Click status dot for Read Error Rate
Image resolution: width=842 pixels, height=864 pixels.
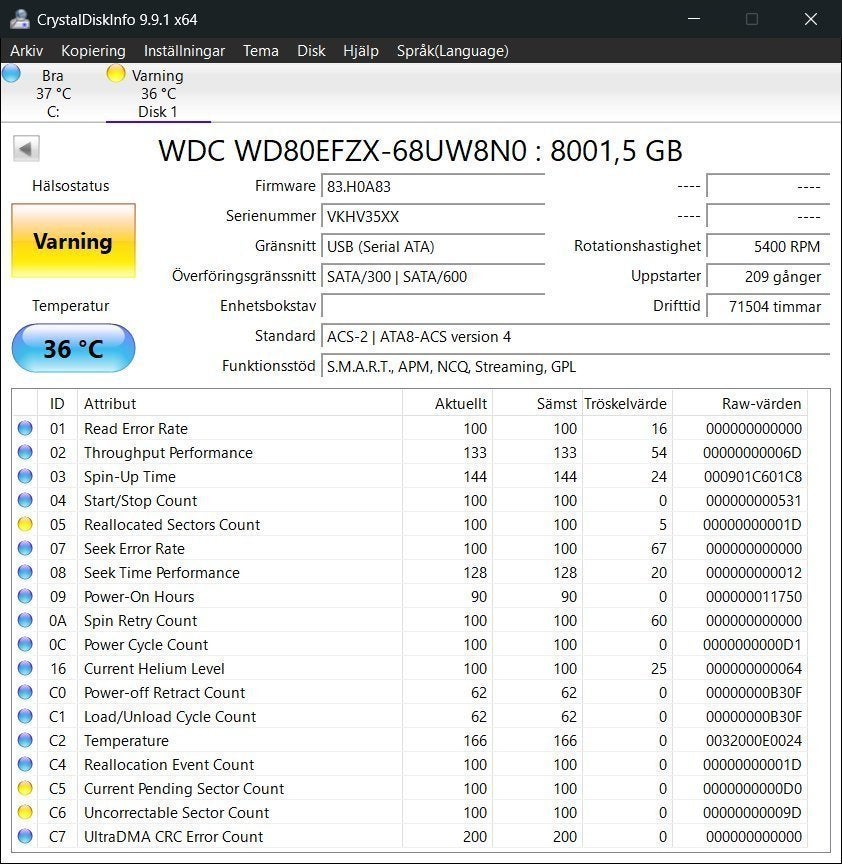point(25,428)
